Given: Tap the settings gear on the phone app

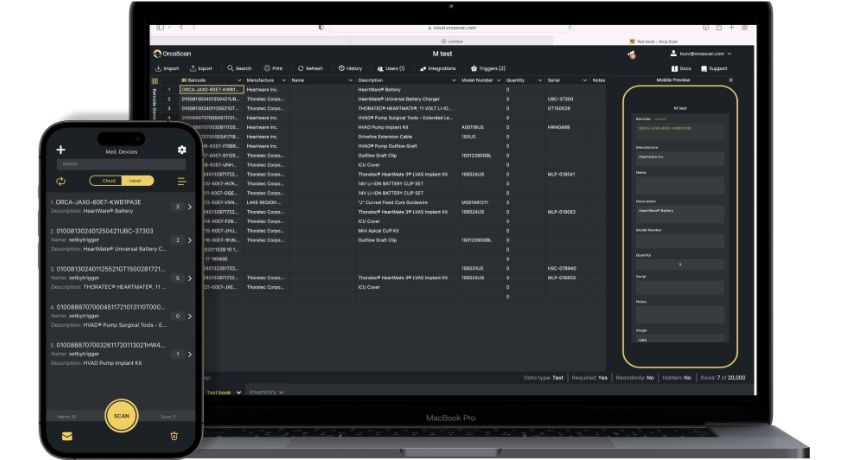Looking at the screenshot, I should coord(182,150).
